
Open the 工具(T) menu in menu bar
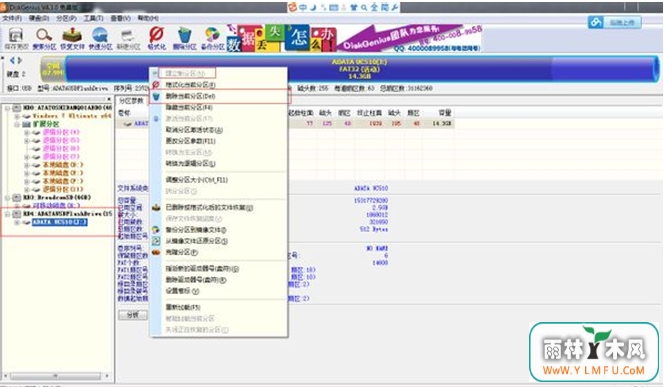(93, 18)
